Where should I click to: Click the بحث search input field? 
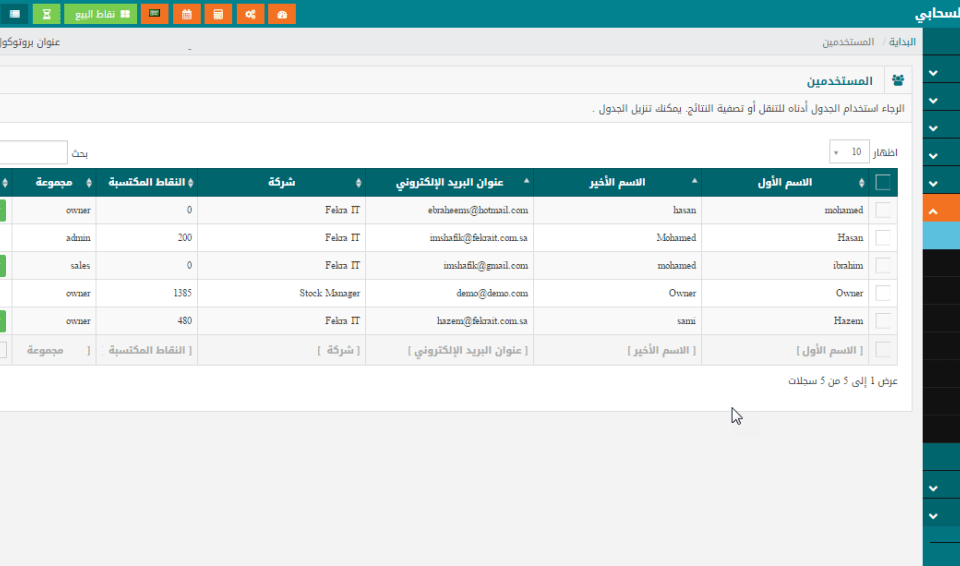click(x=32, y=153)
